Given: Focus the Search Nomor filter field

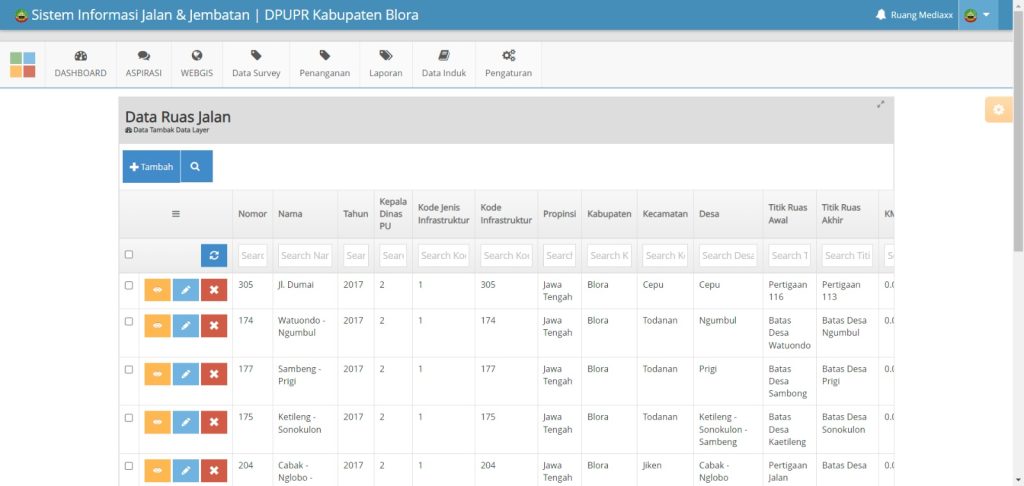Looking at the screenshot, I should [x=253, y=255].
